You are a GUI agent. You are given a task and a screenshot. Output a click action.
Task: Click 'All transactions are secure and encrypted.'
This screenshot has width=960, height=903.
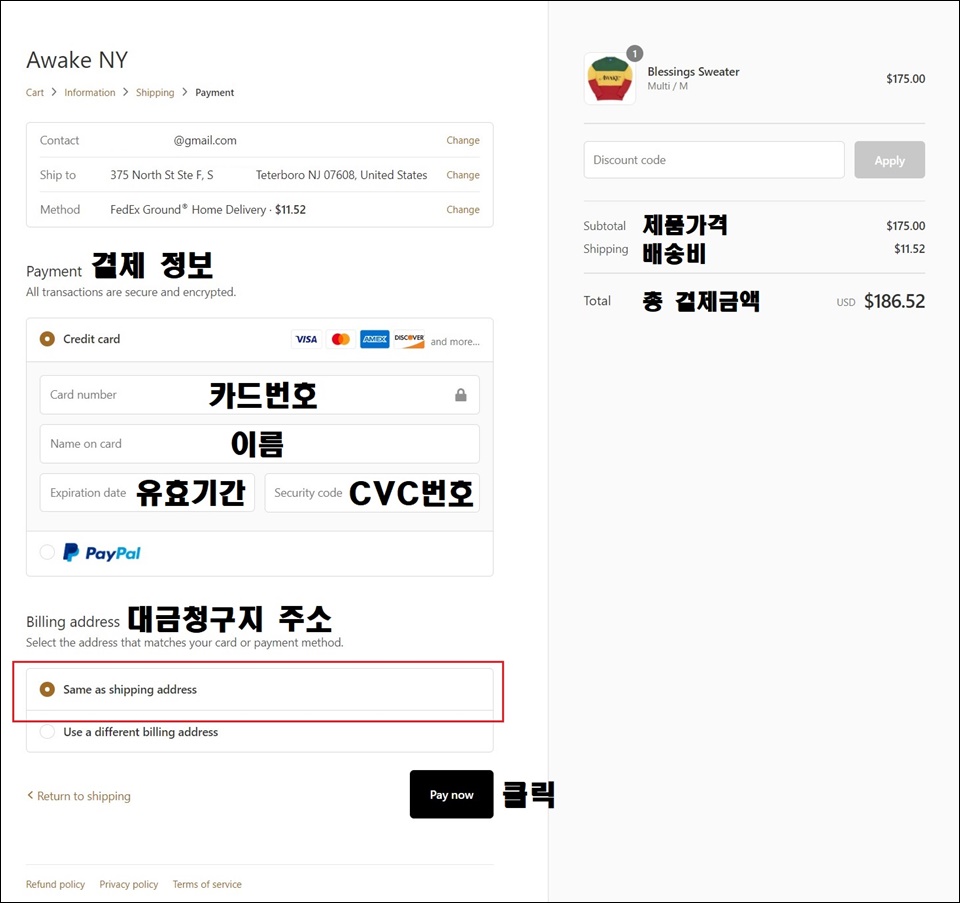pyautogui.click(x=131, y=292)
